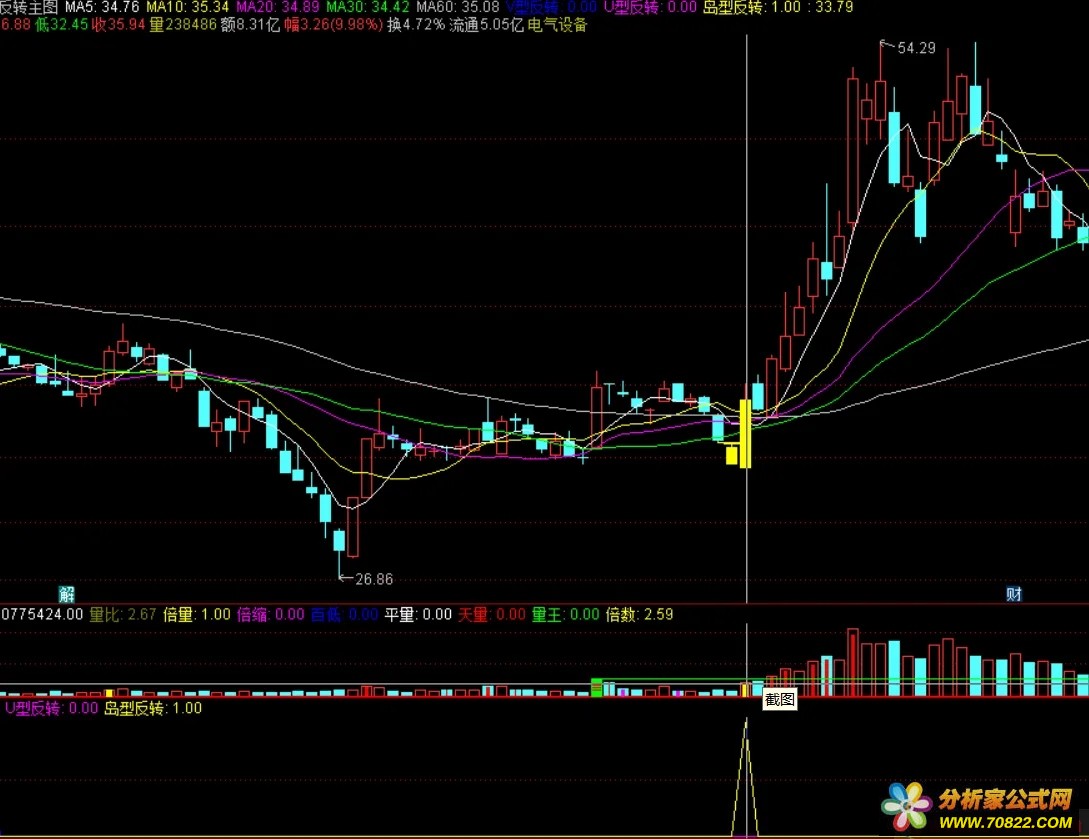Click the 量王: 0.00 label
The image size is (1089, 839).
pyautogui.click(x=565, y=615)
